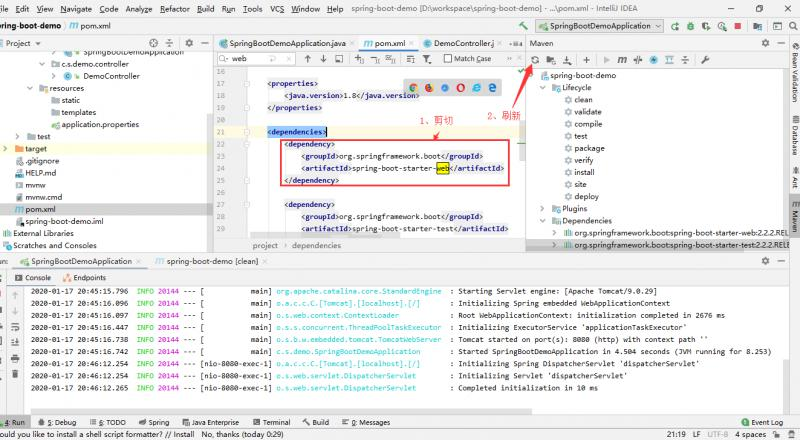Screen dimensions: 800x440
Task: Rerun SpringBootDemoApplication from the main toolbar
Action: (675, 26)
